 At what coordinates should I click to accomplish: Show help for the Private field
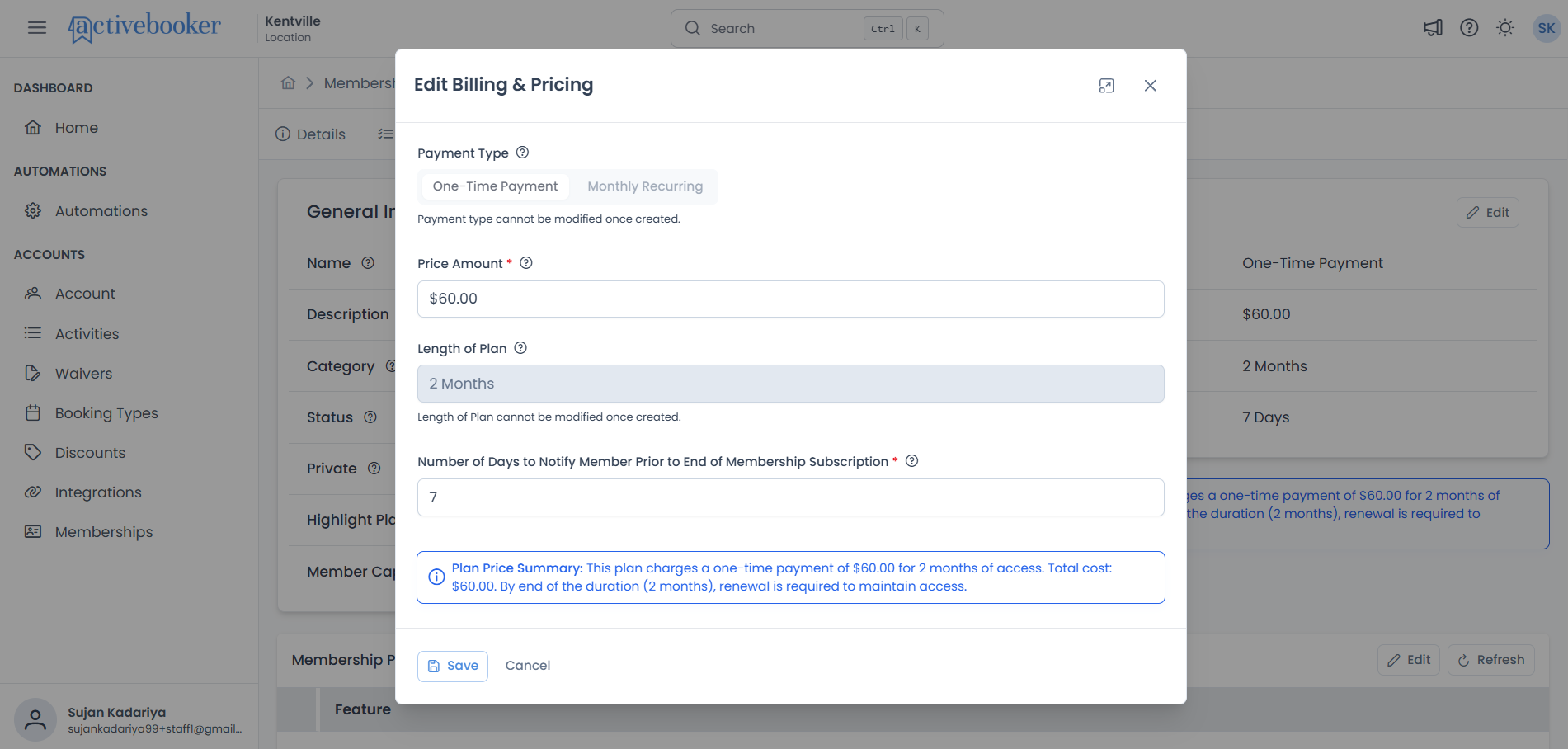tap(374, 469)
